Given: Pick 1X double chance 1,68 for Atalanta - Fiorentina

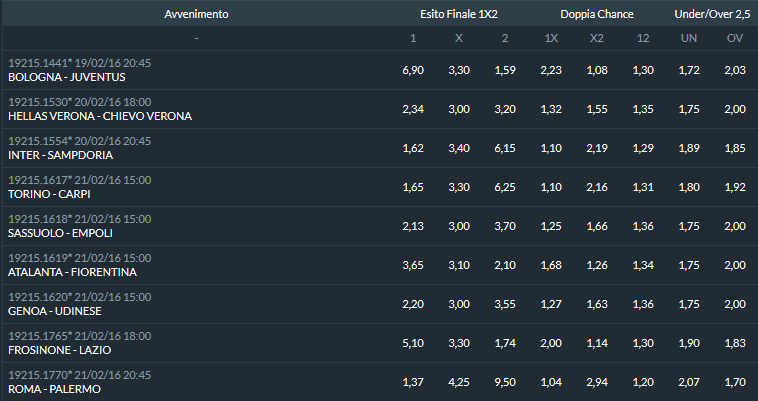Looking at the screenshot, I should pyautogui.click(x=551, y=265).
